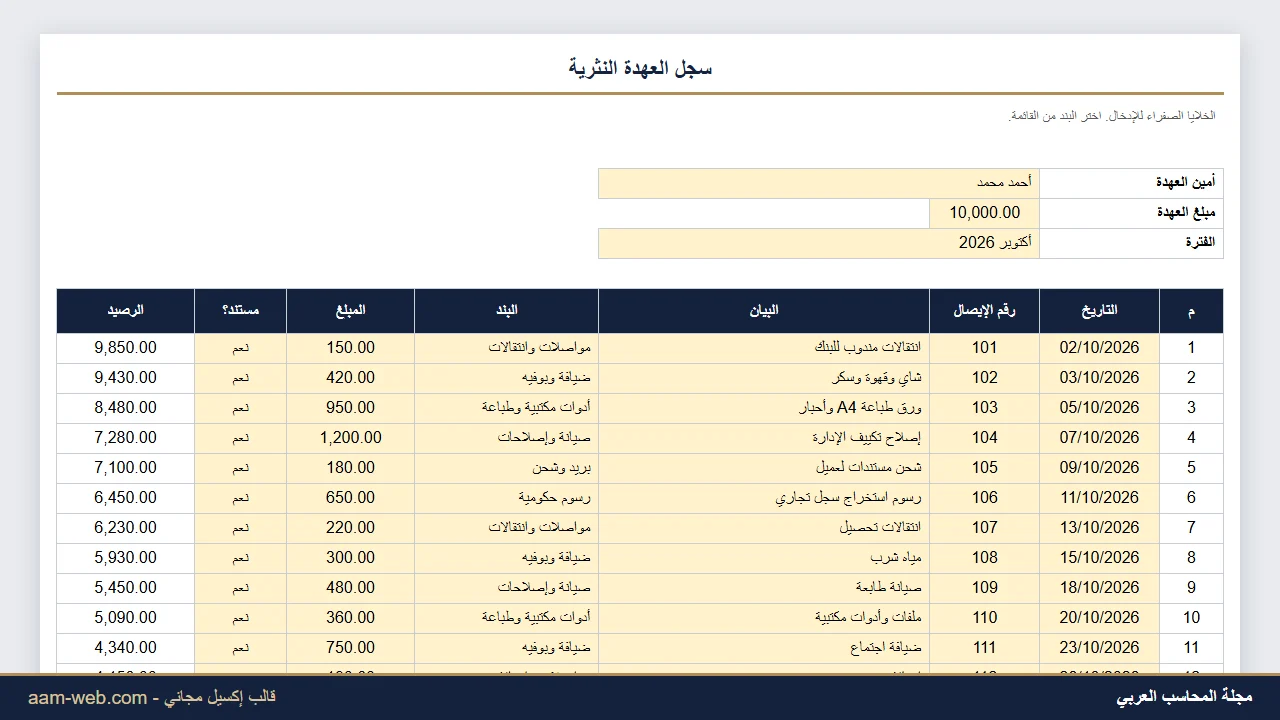The height and width of the screenshot is (720, 1280).
Task: Click the "التاريخ" column header
Action: (x=1100, y=311)
